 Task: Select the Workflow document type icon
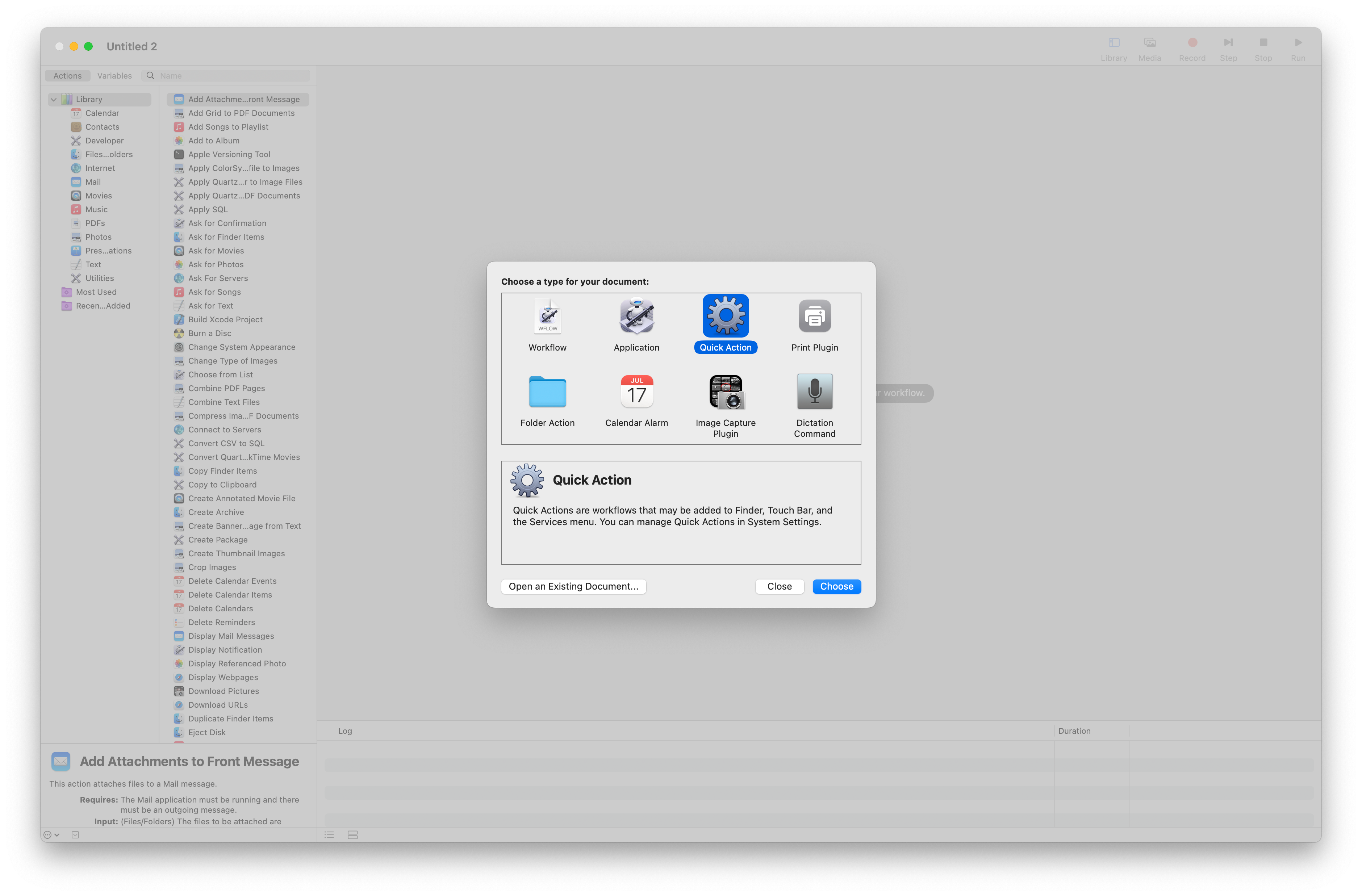tap(547, 317)
